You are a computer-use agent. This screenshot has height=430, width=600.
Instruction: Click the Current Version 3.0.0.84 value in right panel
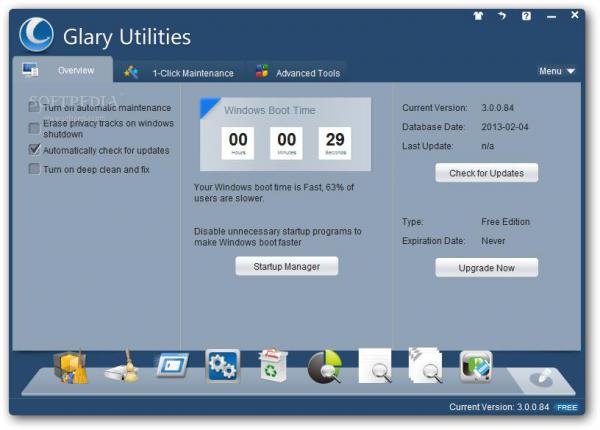tap(497, 108)
